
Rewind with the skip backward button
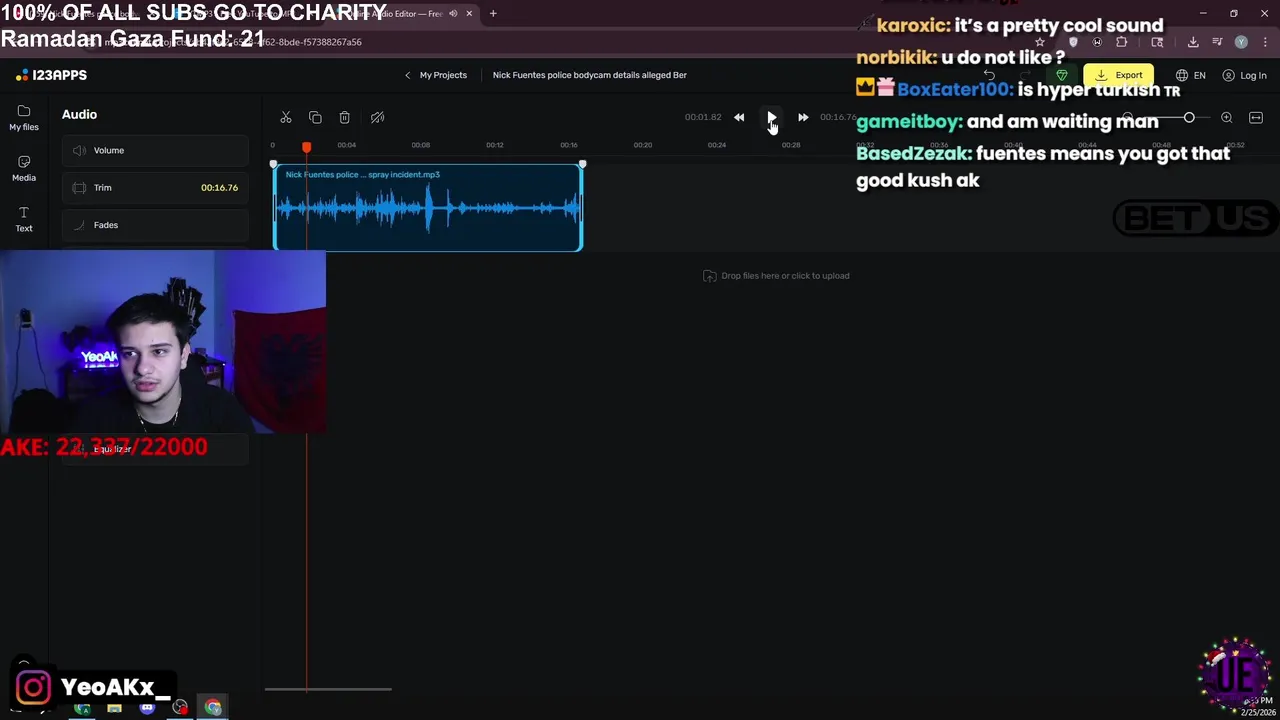coord(739,118)
